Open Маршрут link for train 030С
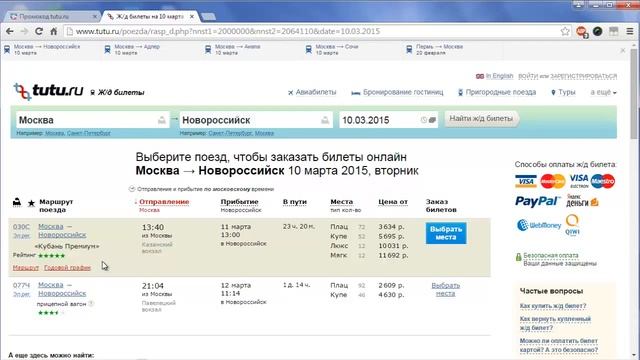 [26, 268]
